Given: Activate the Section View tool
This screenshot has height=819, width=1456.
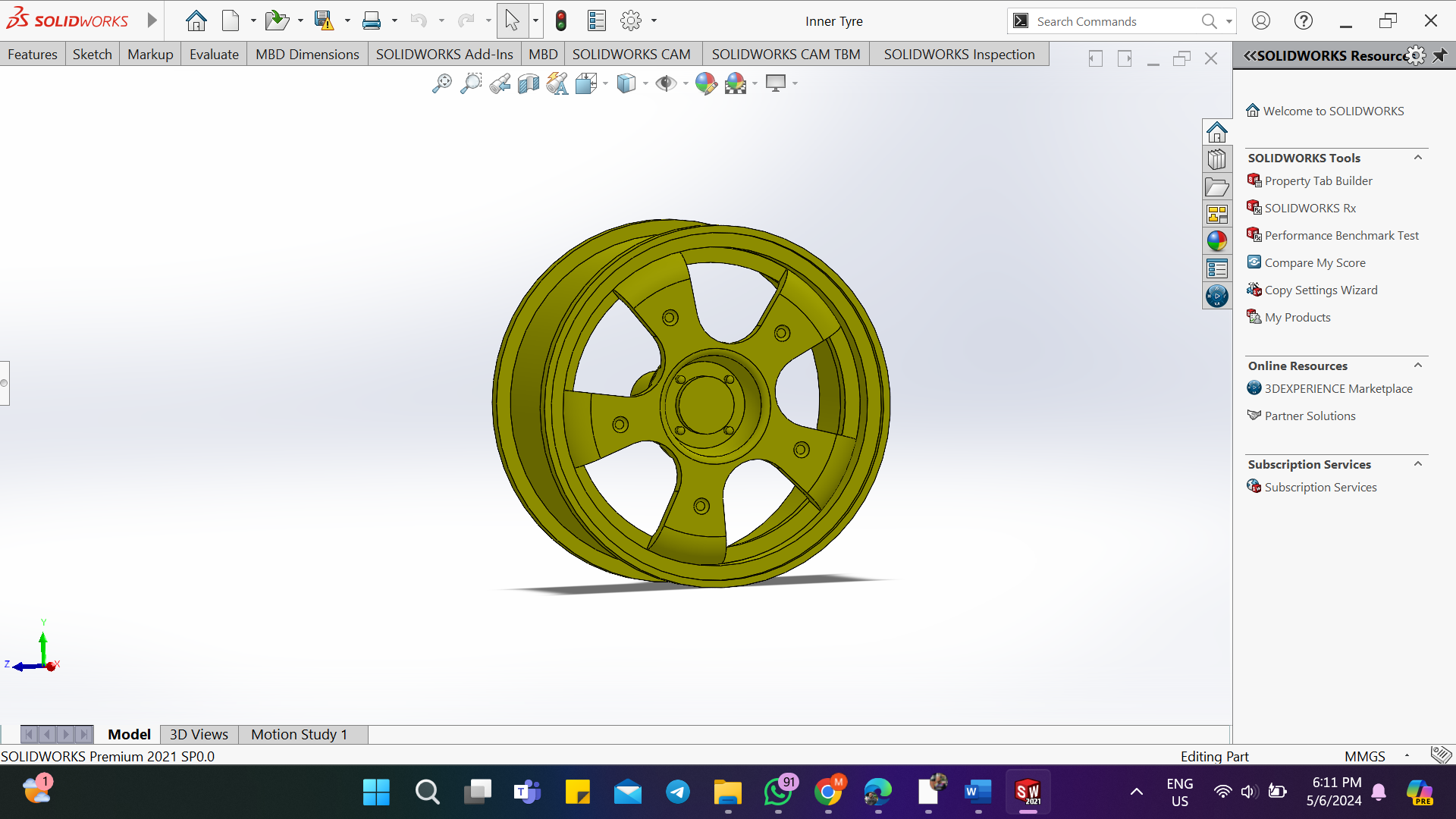Looking at the screenshot, I should [529, 83].
